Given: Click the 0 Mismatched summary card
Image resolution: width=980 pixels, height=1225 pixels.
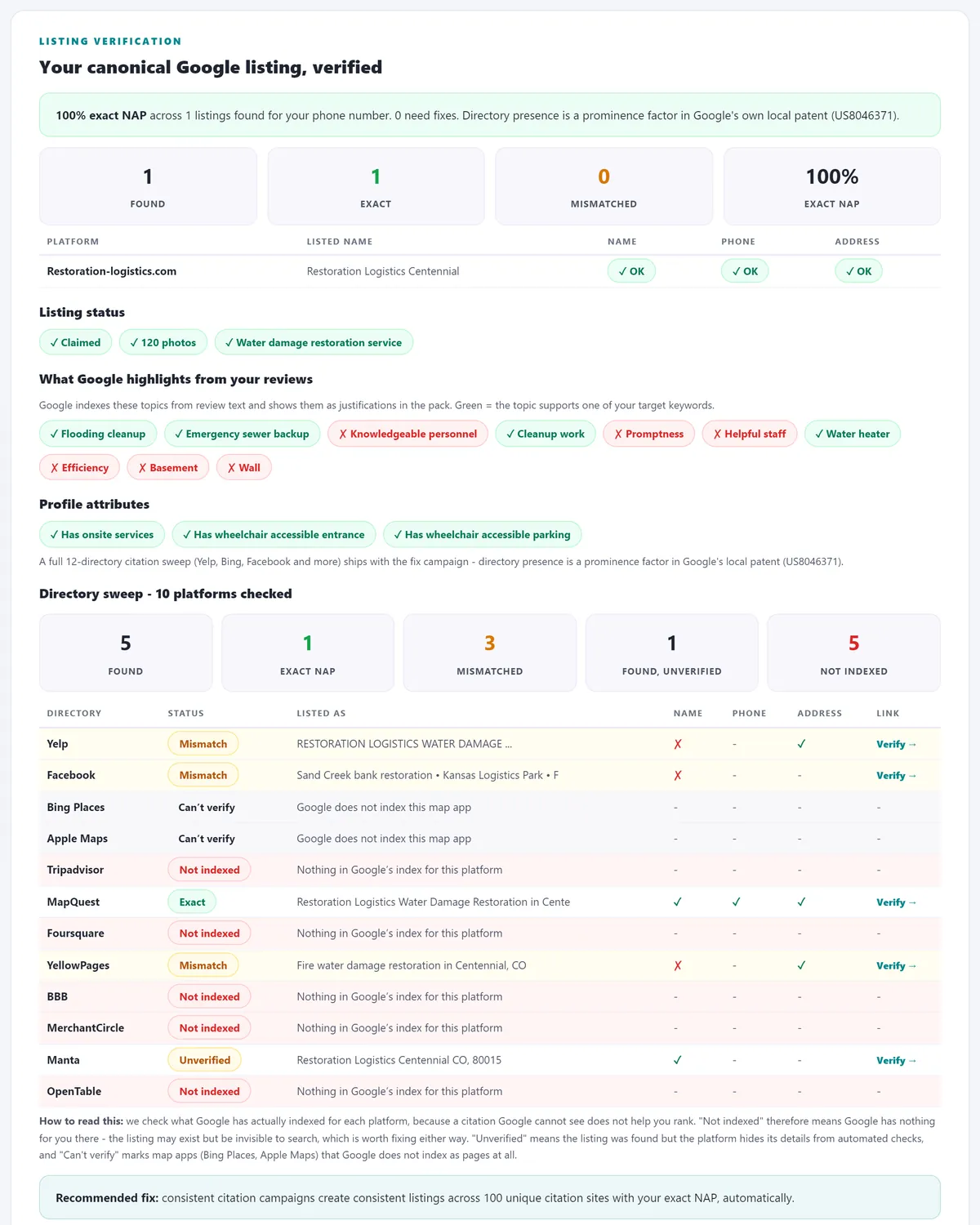Looking at the screenshot, I should 604,186.
